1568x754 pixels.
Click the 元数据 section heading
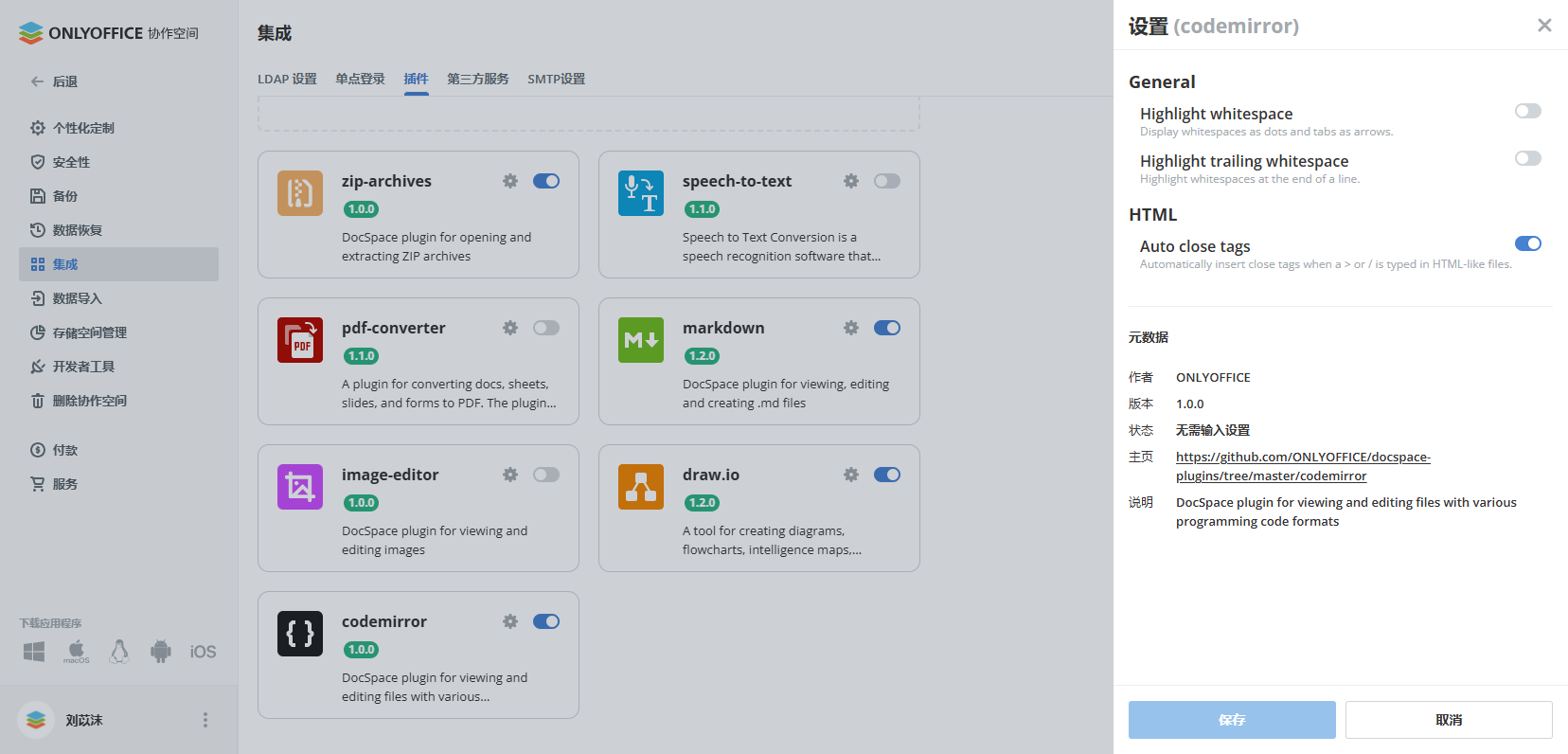coord(1149,337)
